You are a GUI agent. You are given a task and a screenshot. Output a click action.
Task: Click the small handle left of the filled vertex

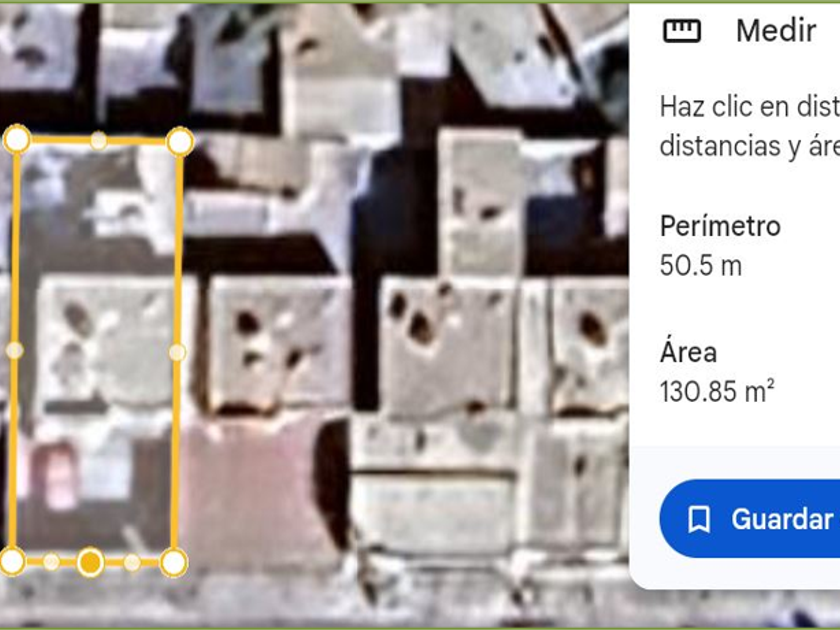click(x=51, y=561)
